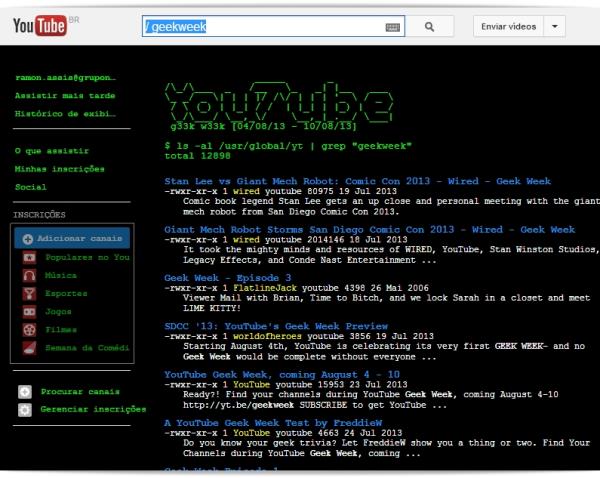This screenshot has height=478, width=600.
Task: Expand the dropdown arrow beside Enviar vídeos
Action: [x=556, y=27]
